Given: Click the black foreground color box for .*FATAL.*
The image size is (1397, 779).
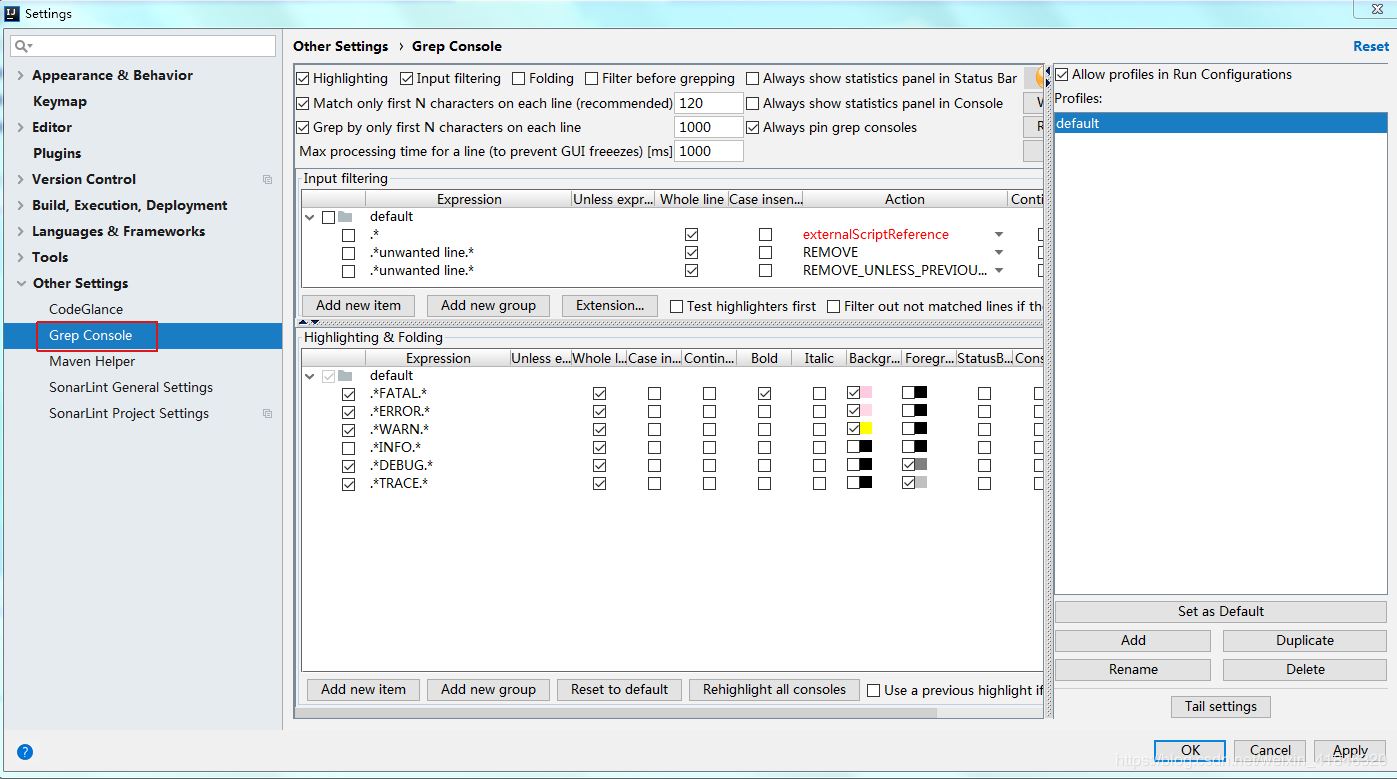Looking at the screenshot, I should [x=920, y=393].
